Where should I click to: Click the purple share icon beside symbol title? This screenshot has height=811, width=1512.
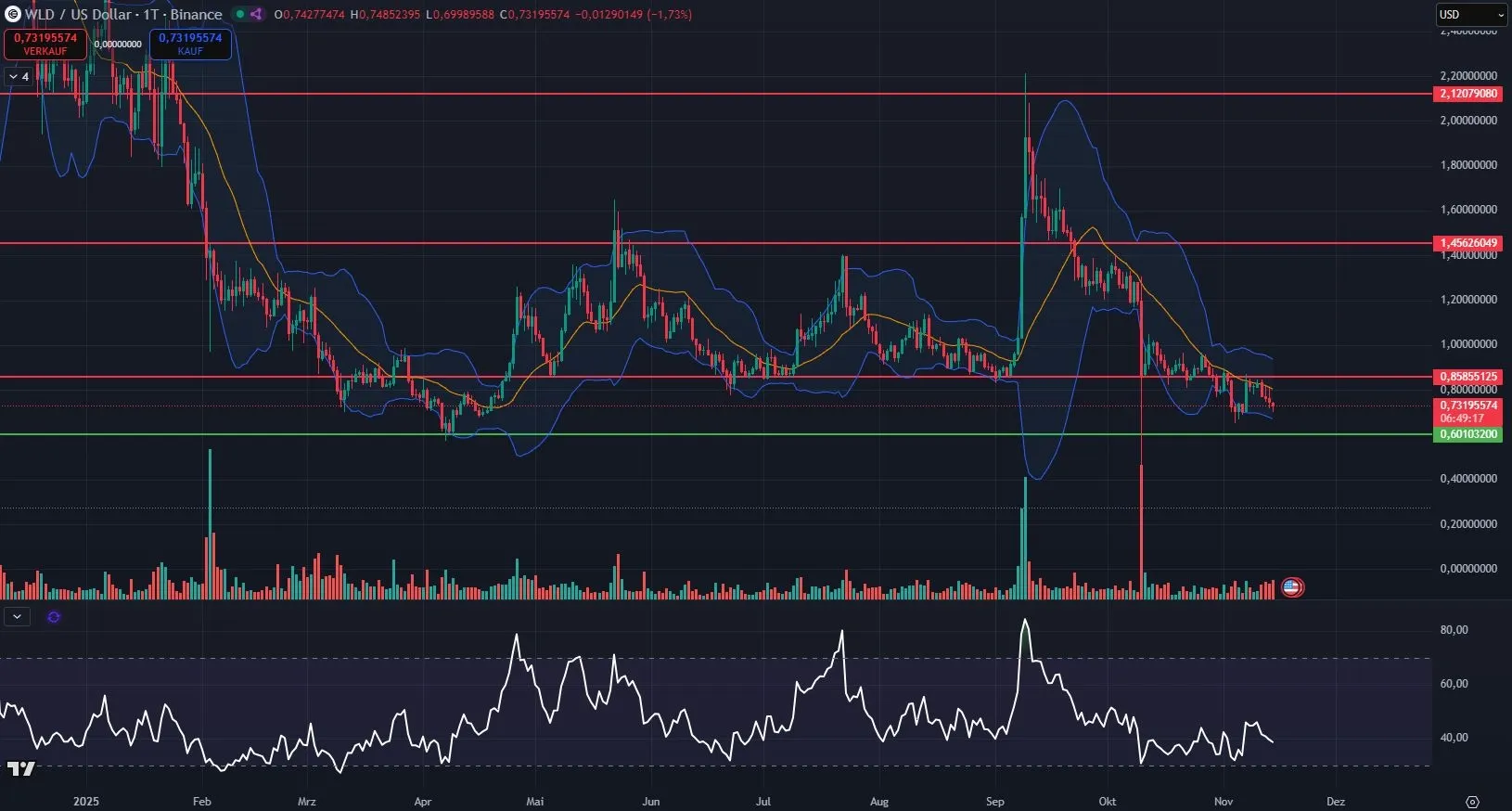pyautogui.click(x=256, y=14)
